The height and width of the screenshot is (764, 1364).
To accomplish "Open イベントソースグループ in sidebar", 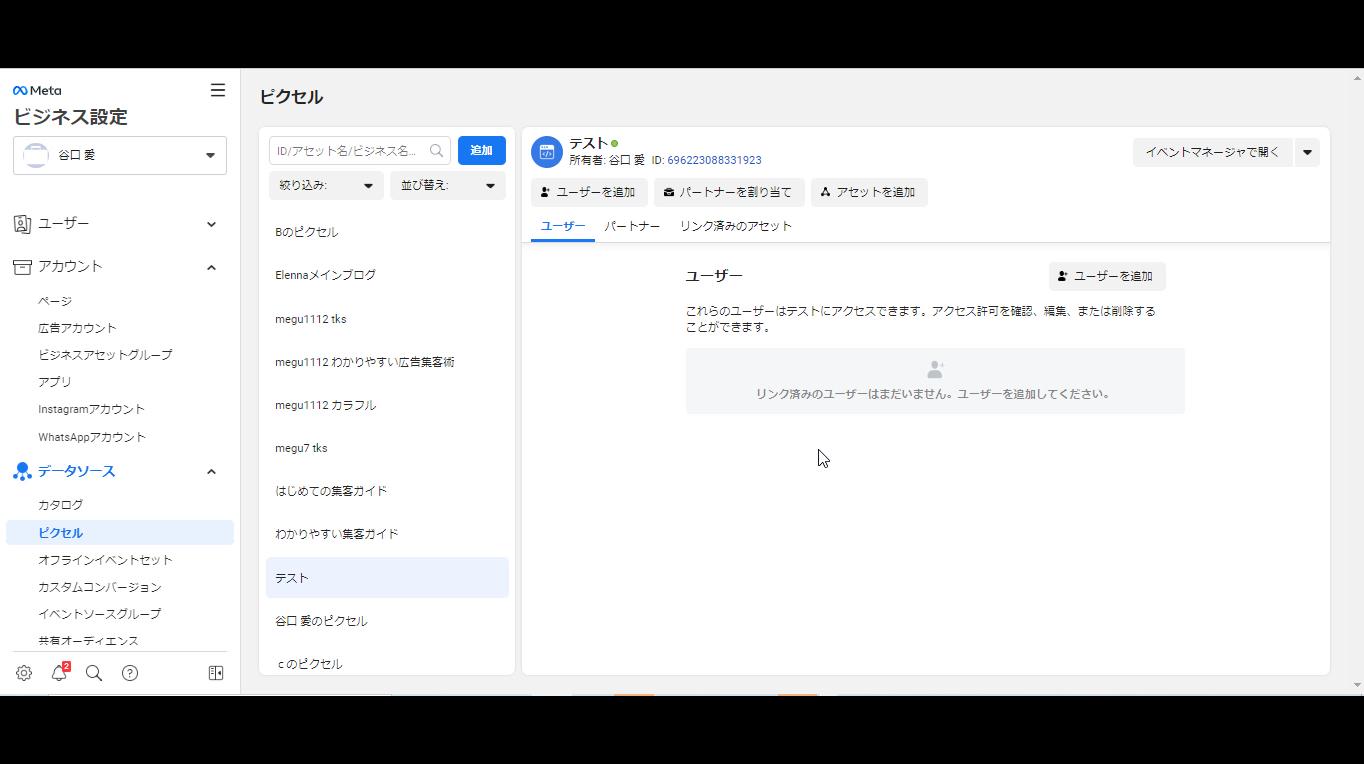I will pos(99,614).
